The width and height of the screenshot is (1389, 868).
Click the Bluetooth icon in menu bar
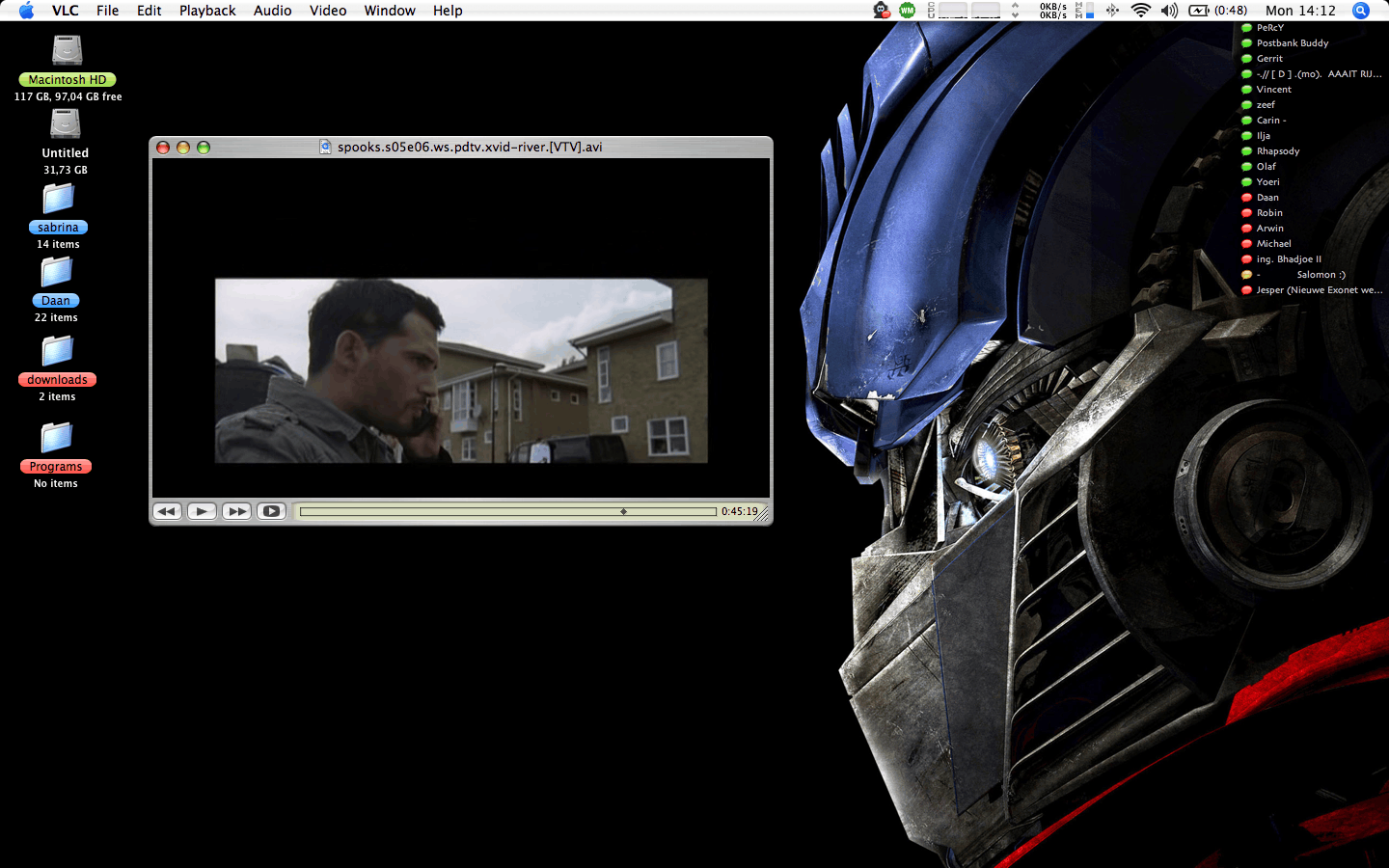[x=1112, y=11]
